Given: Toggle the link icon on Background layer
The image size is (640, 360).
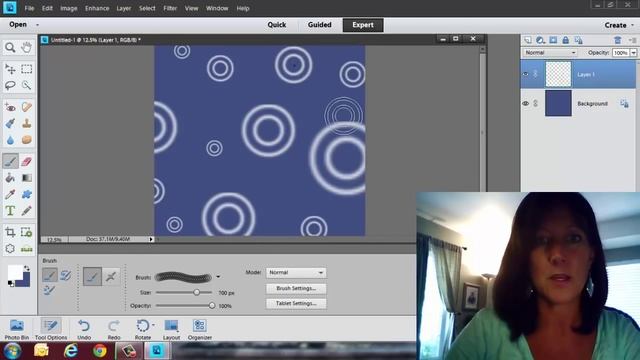Looking at the screenshot, I should (536, 104).
